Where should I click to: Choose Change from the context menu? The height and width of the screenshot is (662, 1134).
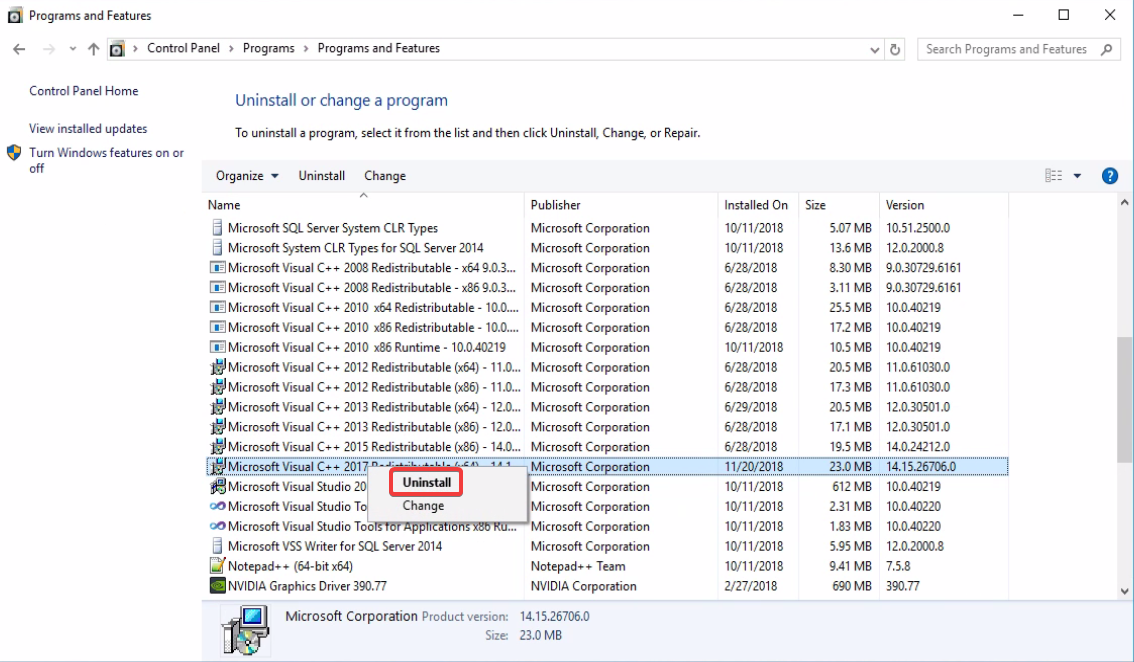click(x=423, y=506)
